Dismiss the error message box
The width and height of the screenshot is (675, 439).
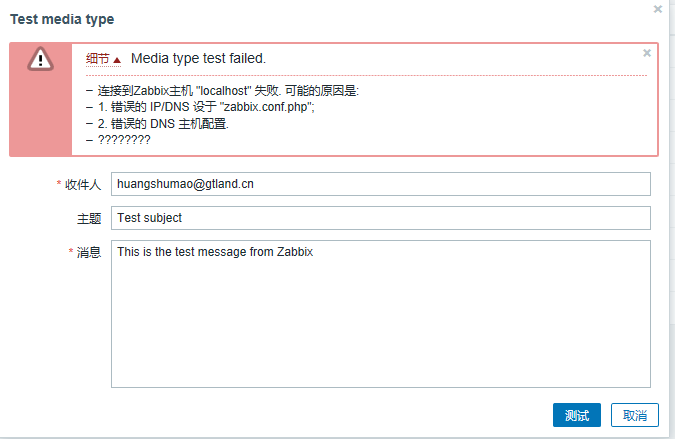[x=647, y=53]
